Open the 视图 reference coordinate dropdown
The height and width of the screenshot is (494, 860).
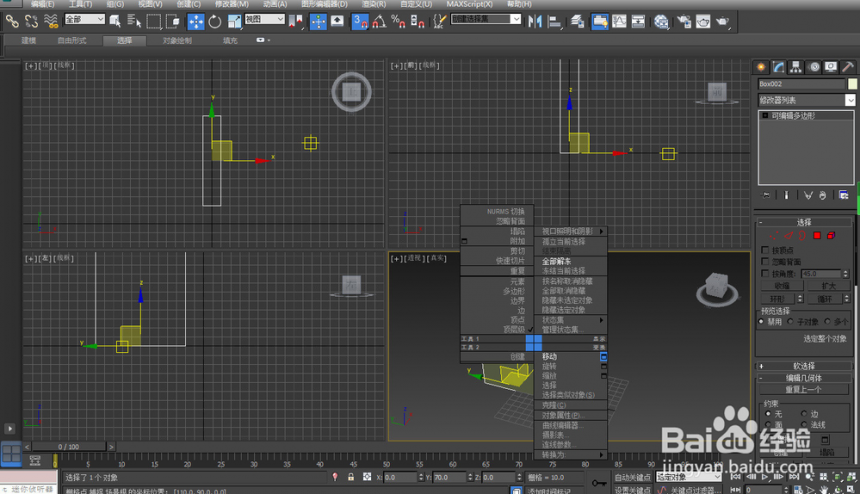[x=264, y=19]
